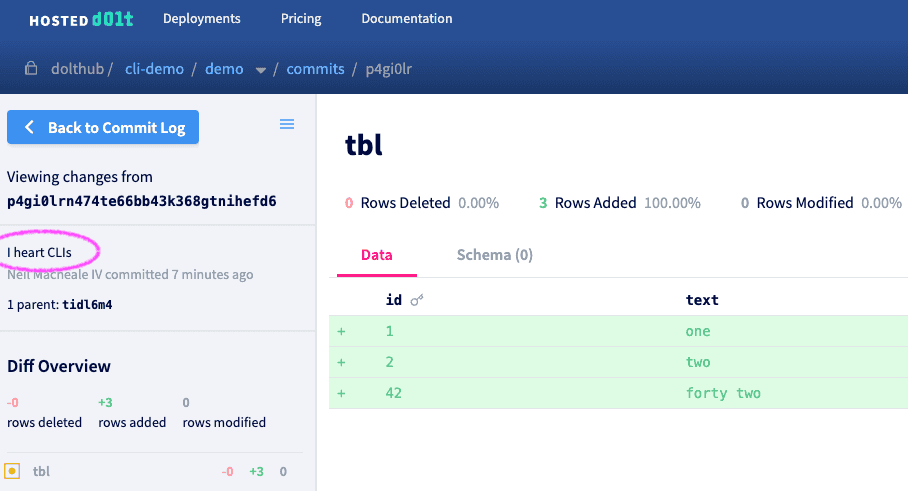Viewport: 908px width, 491px height.
Task: Click the plus marker on row 2
Action: pyautogui.click(x=341, y=362)
